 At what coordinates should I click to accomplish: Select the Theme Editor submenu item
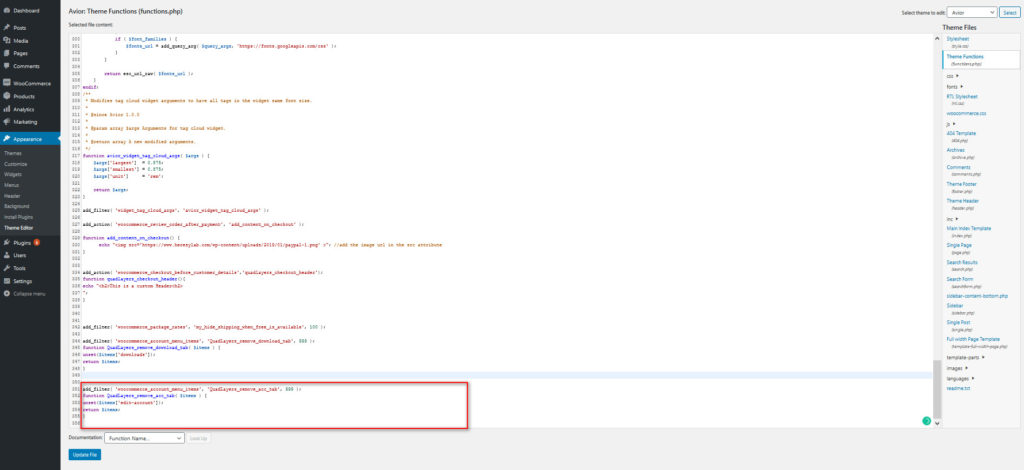coord(18,228)
